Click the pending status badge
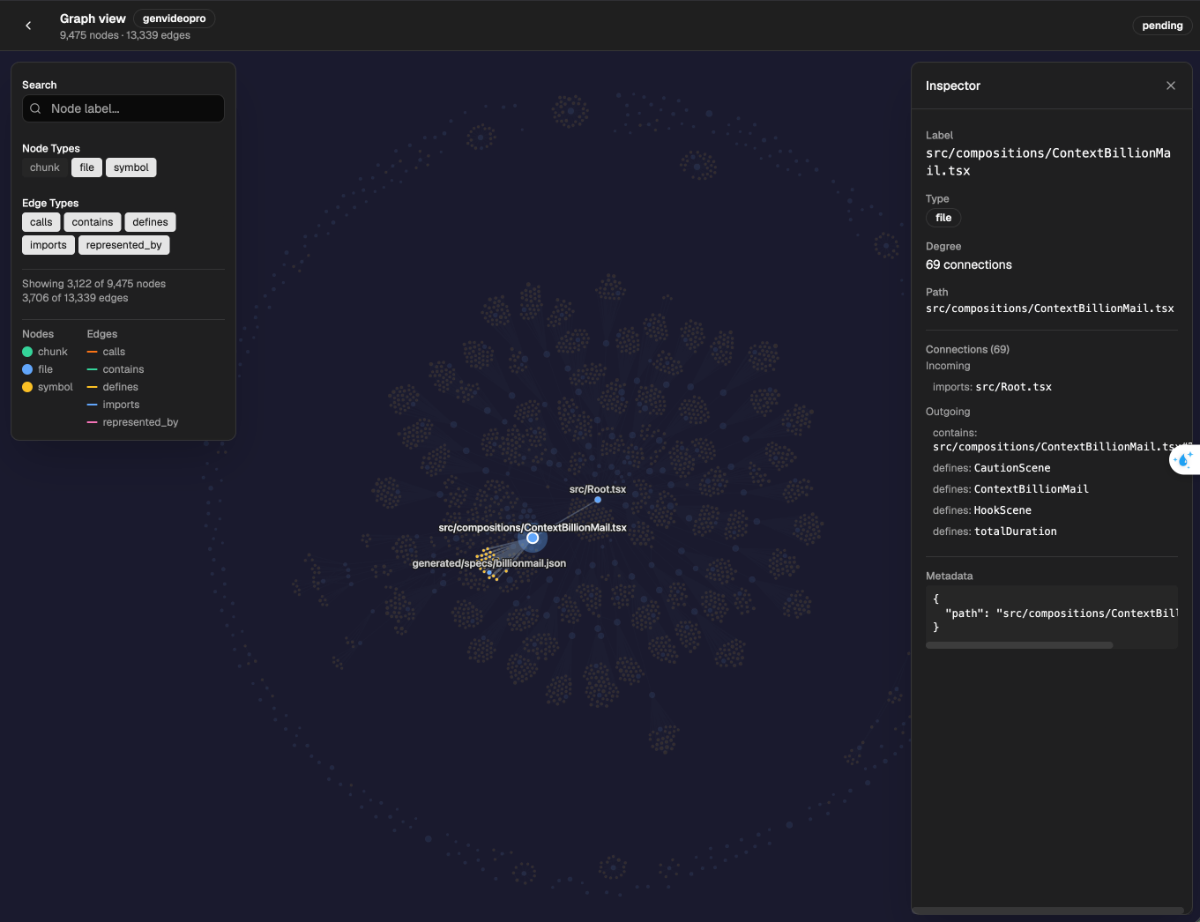 (1162, 26)
